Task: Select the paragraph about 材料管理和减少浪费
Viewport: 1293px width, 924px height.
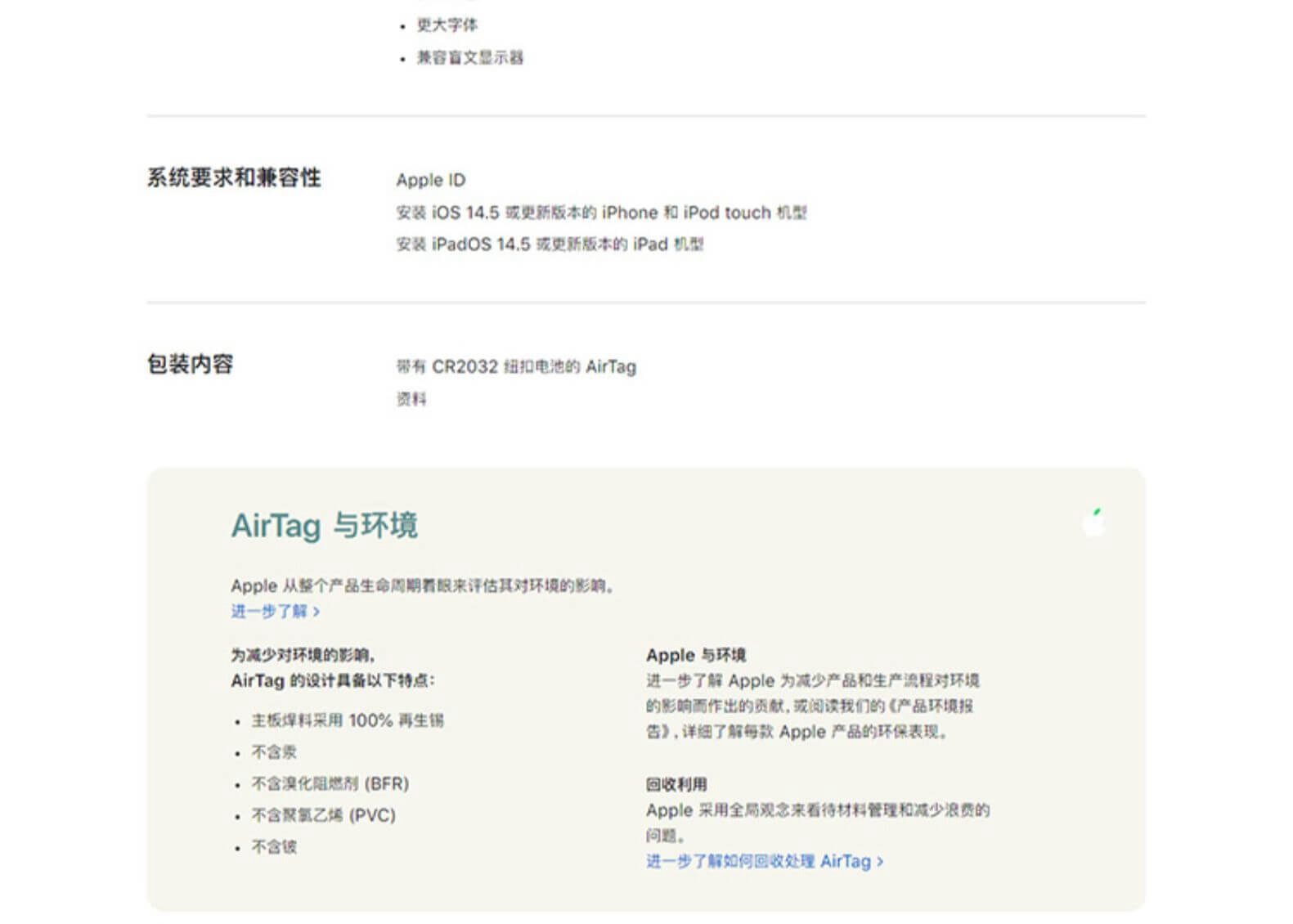Action: [818, 823]
